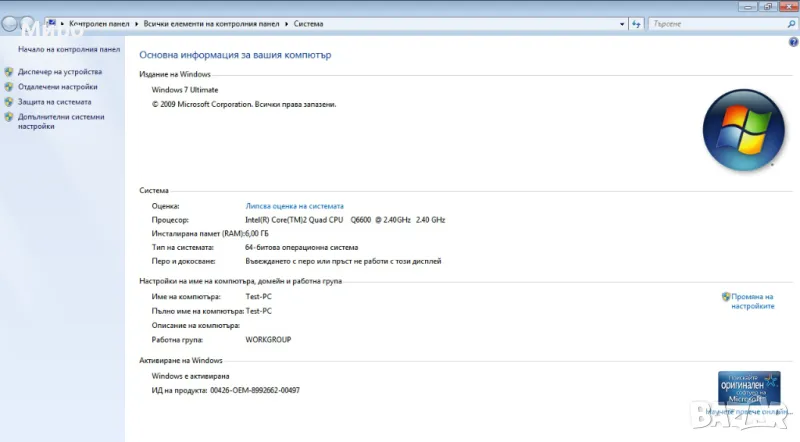Expand the arrow after the Всички елементи breadcrumb

coord(288,22)
